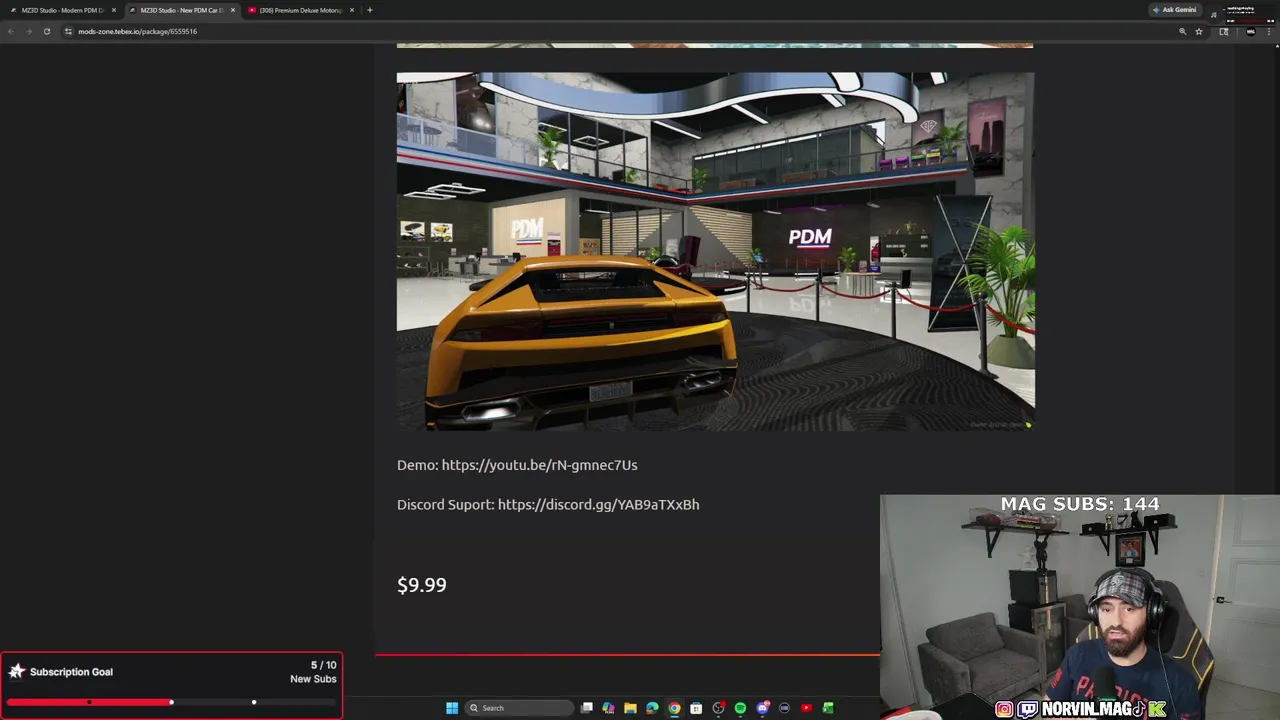Bookmark this page with the star icon
Viewport: 1280px width, 720px height.
coord(1199,31)
